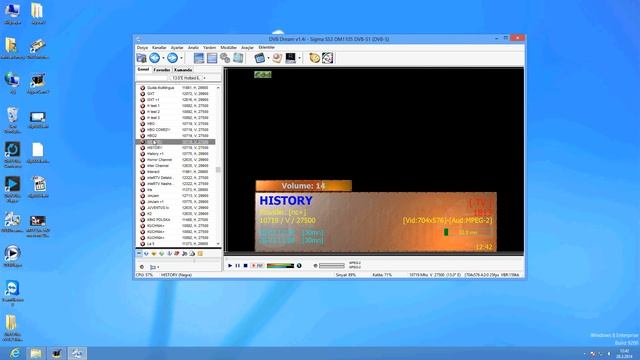Click the play button

point(230,266)
